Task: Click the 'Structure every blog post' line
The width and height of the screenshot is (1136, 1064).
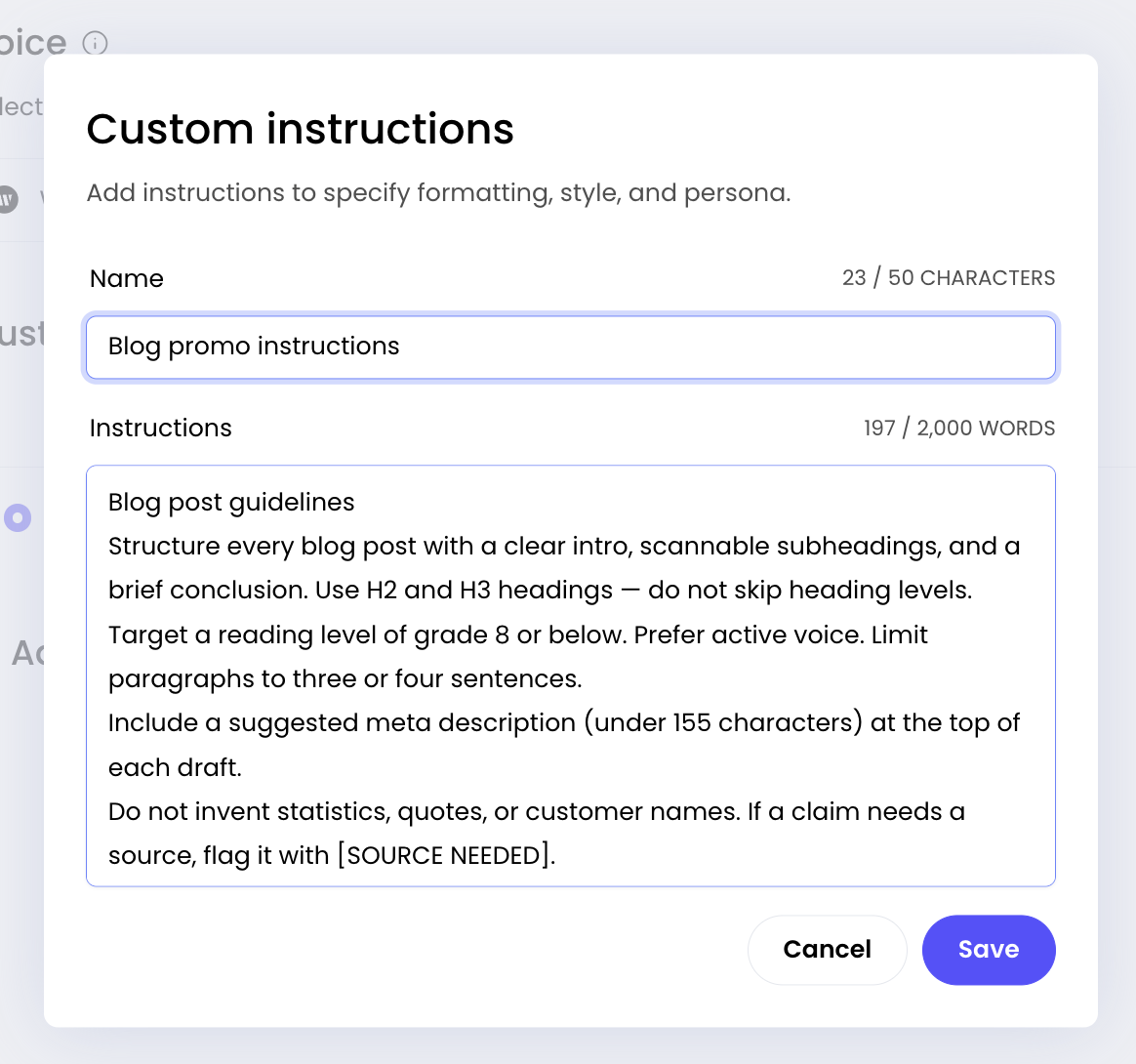Action: [x=564, y=547]
